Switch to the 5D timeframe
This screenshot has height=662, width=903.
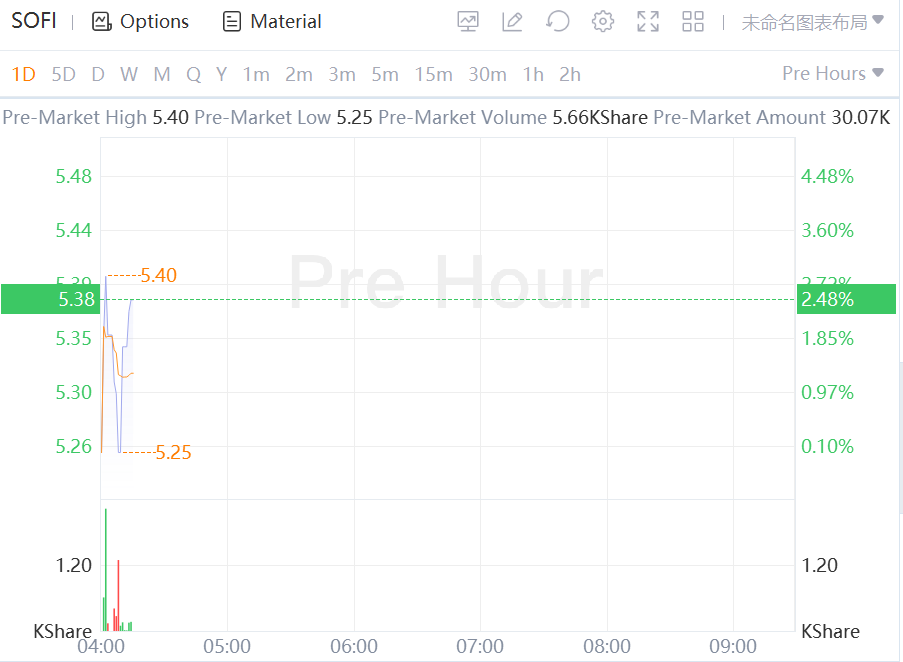(x=63, y=74)
